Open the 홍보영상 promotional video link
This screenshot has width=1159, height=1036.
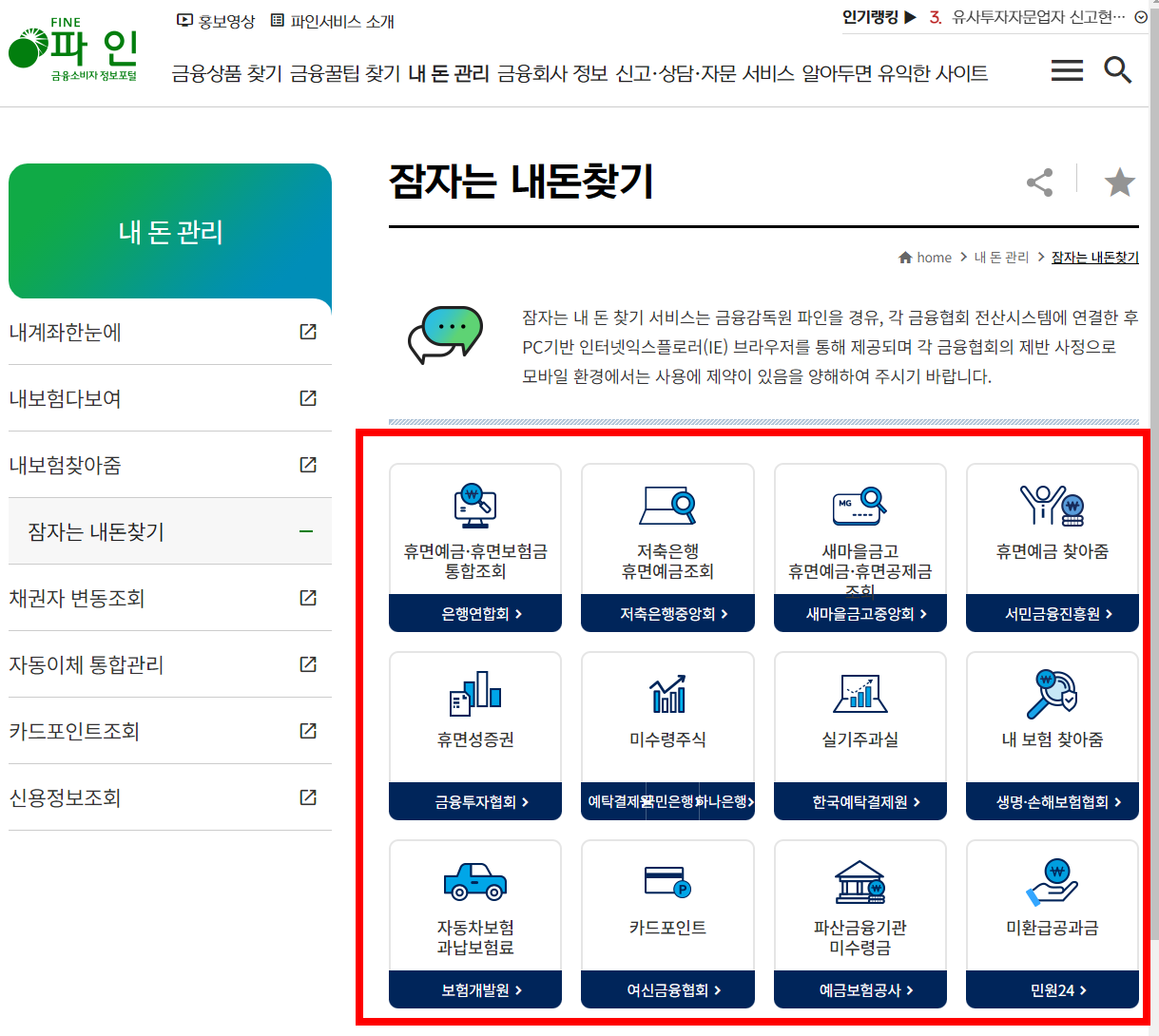coord(216,21)
